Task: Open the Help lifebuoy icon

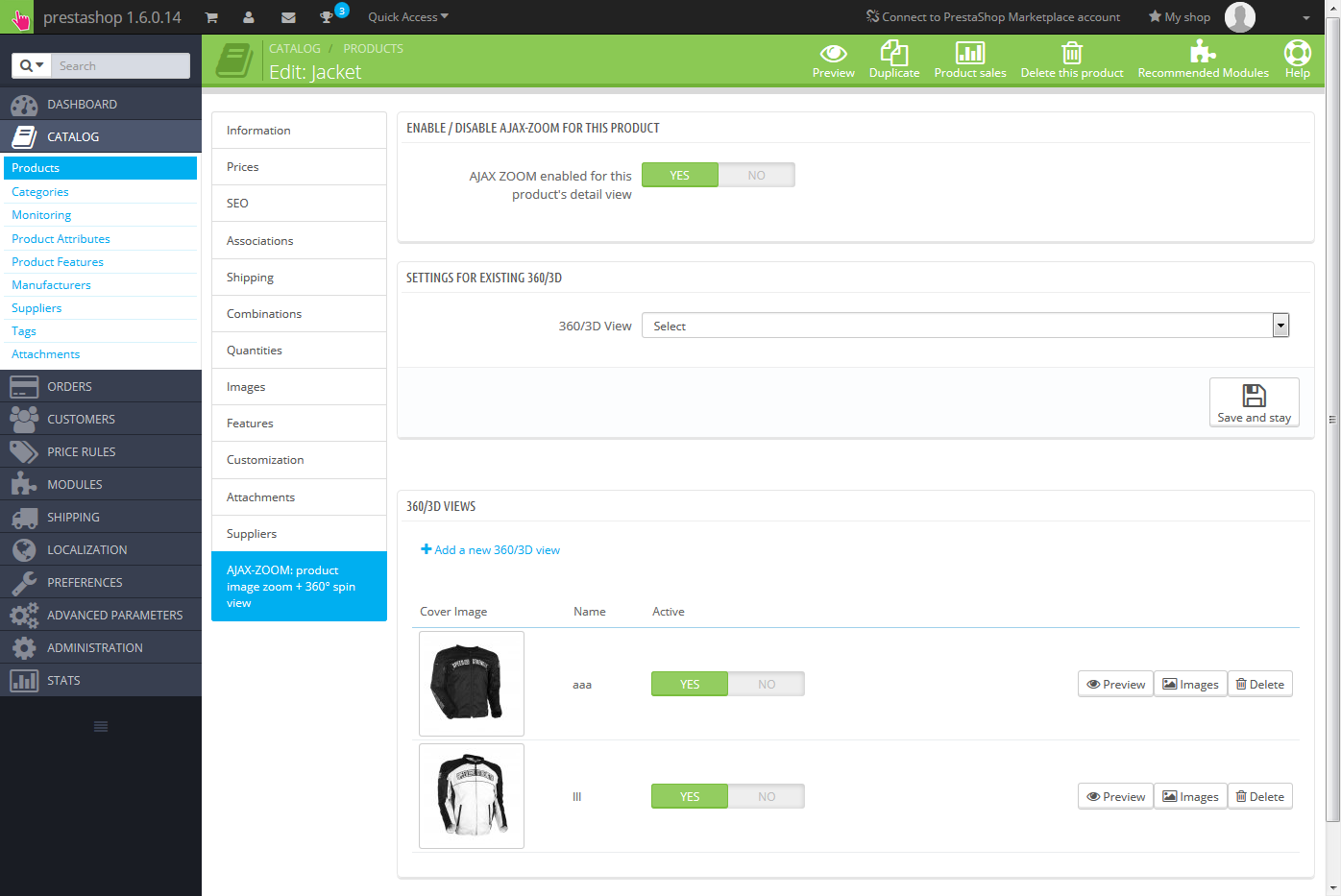Action: pyautogui.click(x=1297, y=54)
